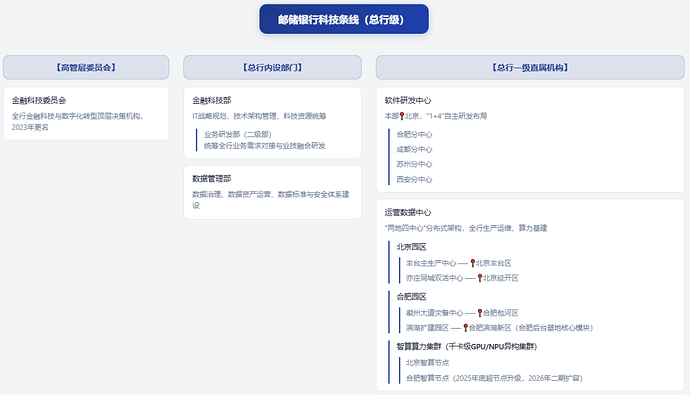Screen dimensions: 690x395
Task: Select the 【高管层委员会】 column header
Action: 86,67
